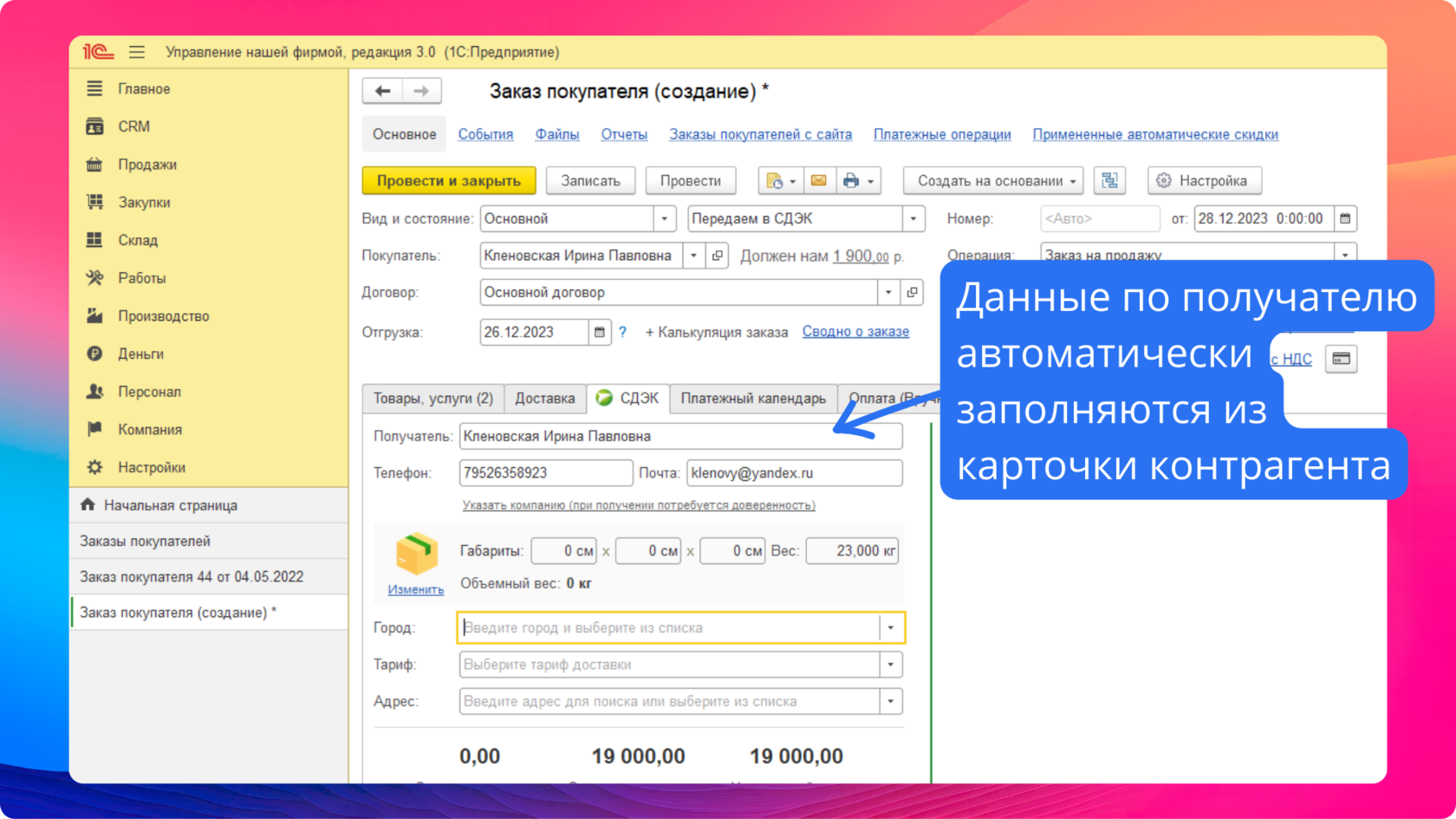Click the question mark help icon
Image resolution: width=1456 pixels, height=819 pixels.
coord(622,332)
